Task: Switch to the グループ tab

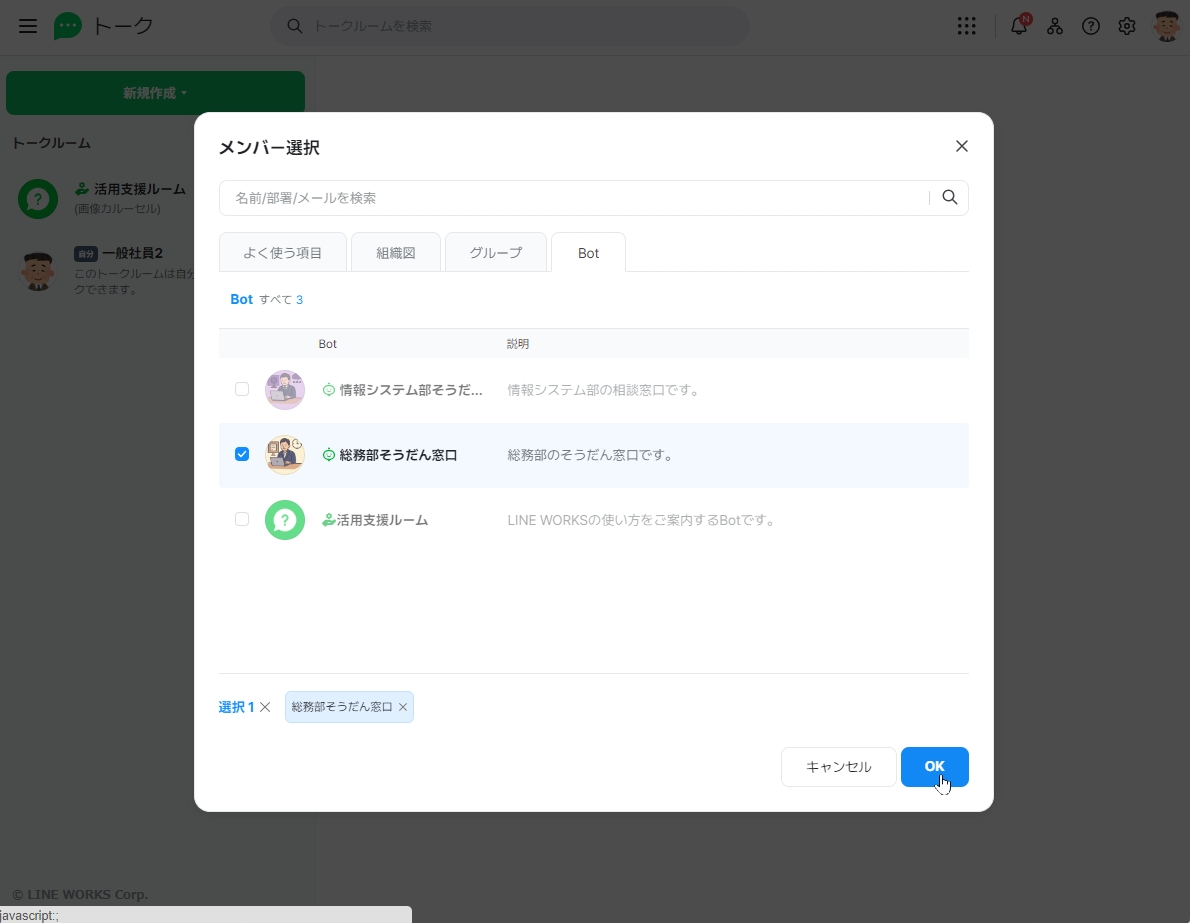Action: click(496, 253)
